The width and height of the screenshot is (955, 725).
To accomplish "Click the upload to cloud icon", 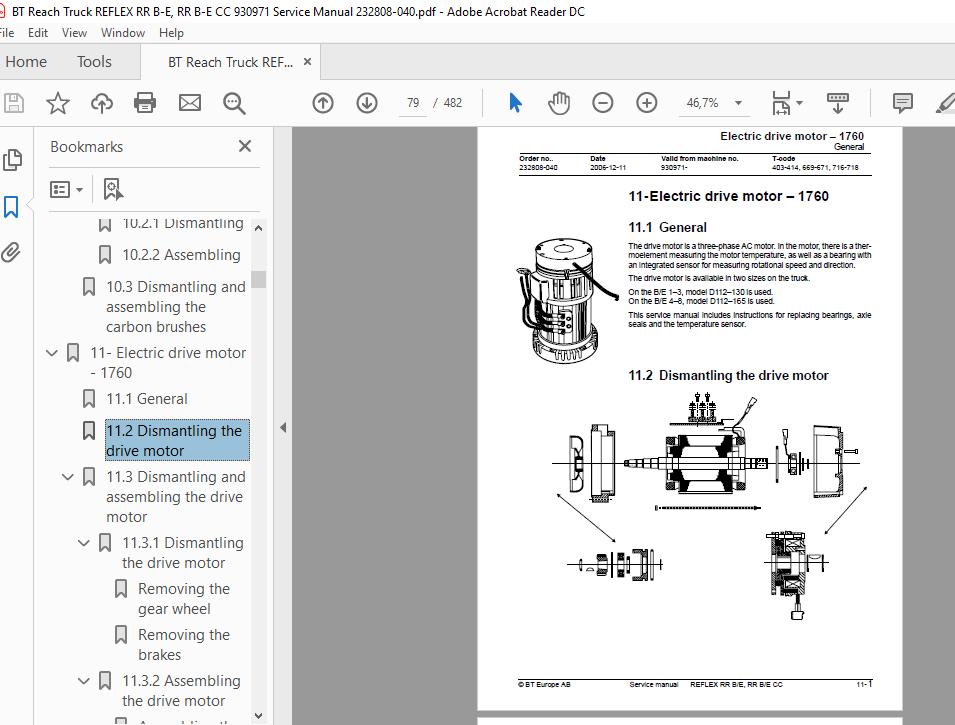I will pyautogui.click(x=102, y=103).
